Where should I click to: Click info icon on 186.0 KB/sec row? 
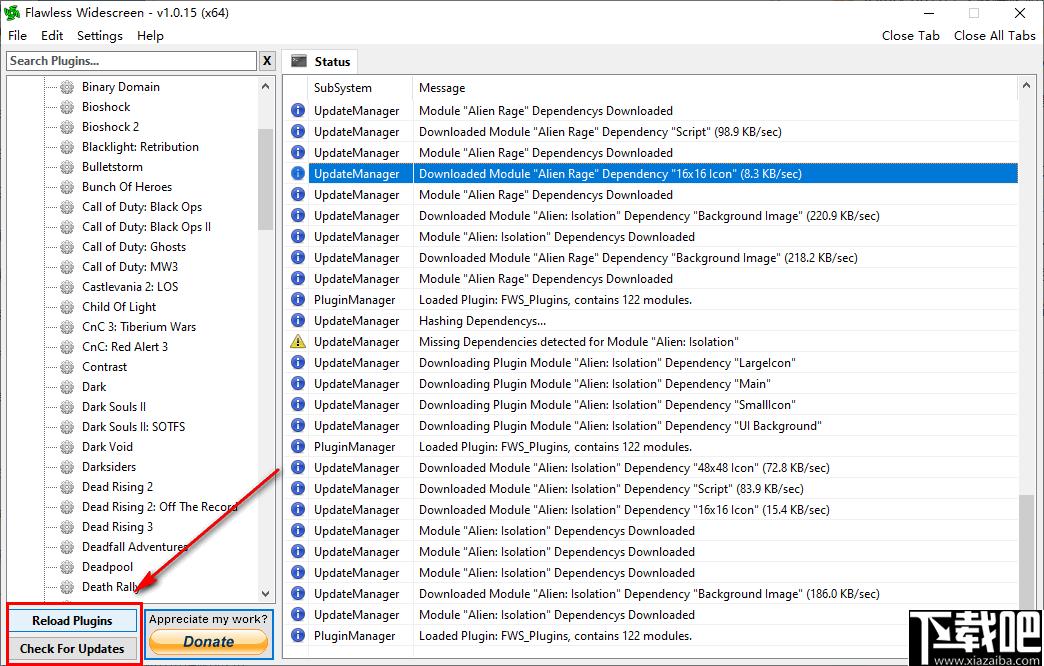[298, 593]
